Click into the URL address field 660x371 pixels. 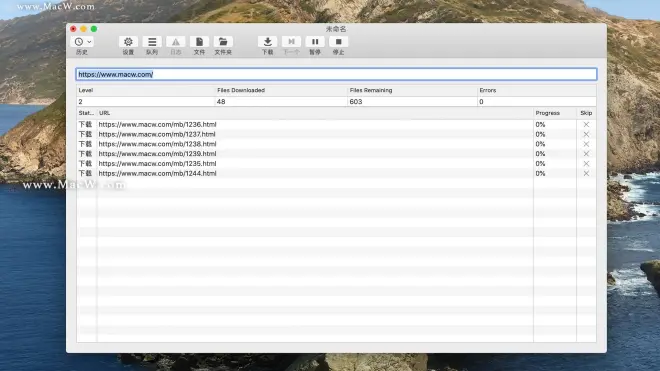[x=336, y=74]
